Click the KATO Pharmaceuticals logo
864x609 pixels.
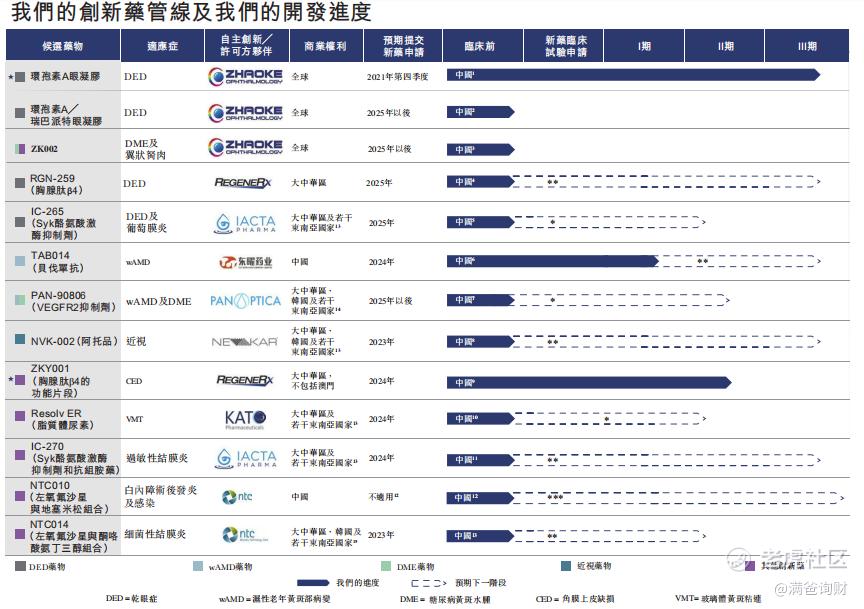point(245,419)
